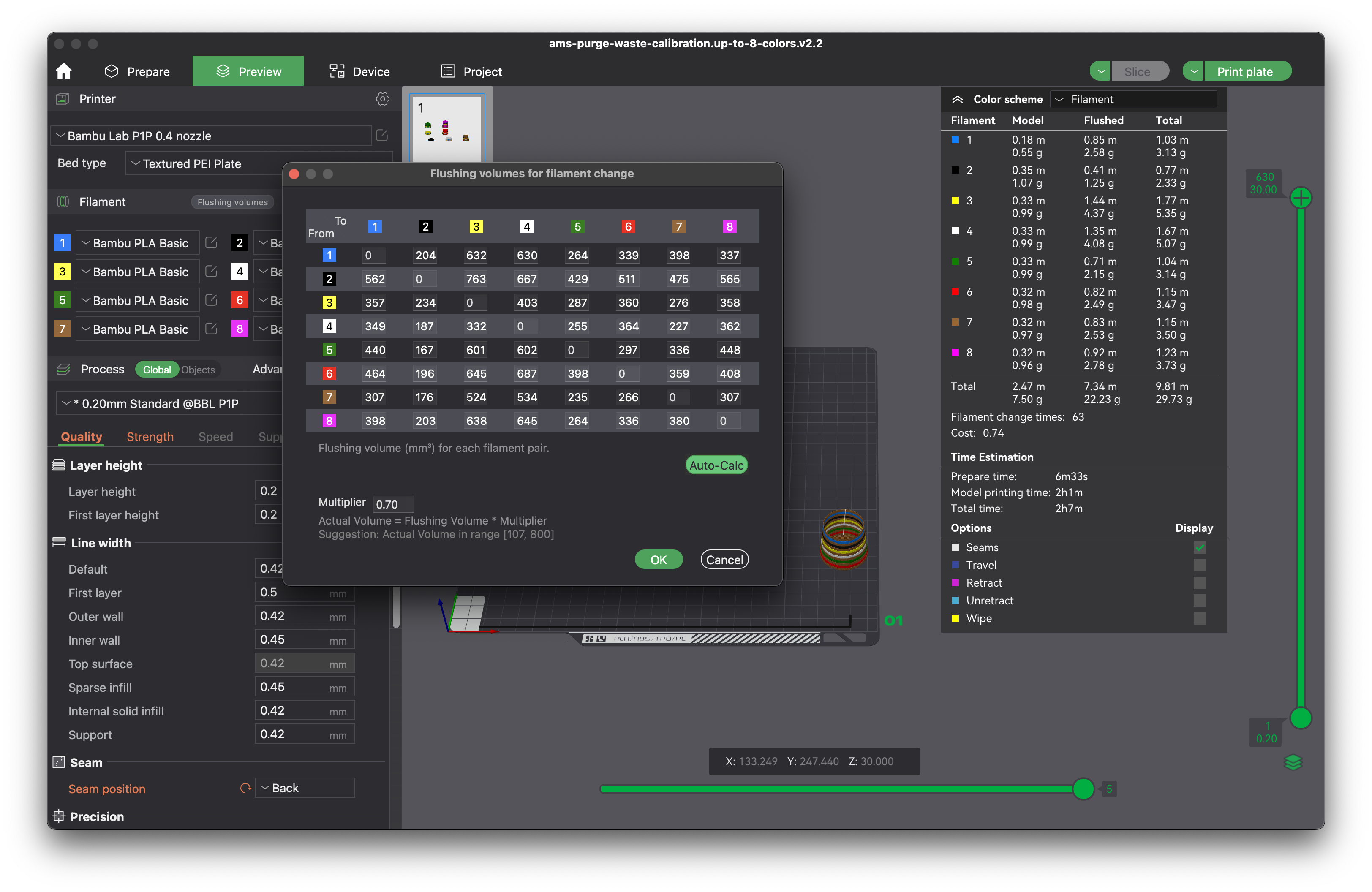This screenshot has height=892, width=1372.
Task: Open the Color scheme Filament dropdown
Action: coord(1133,99)
